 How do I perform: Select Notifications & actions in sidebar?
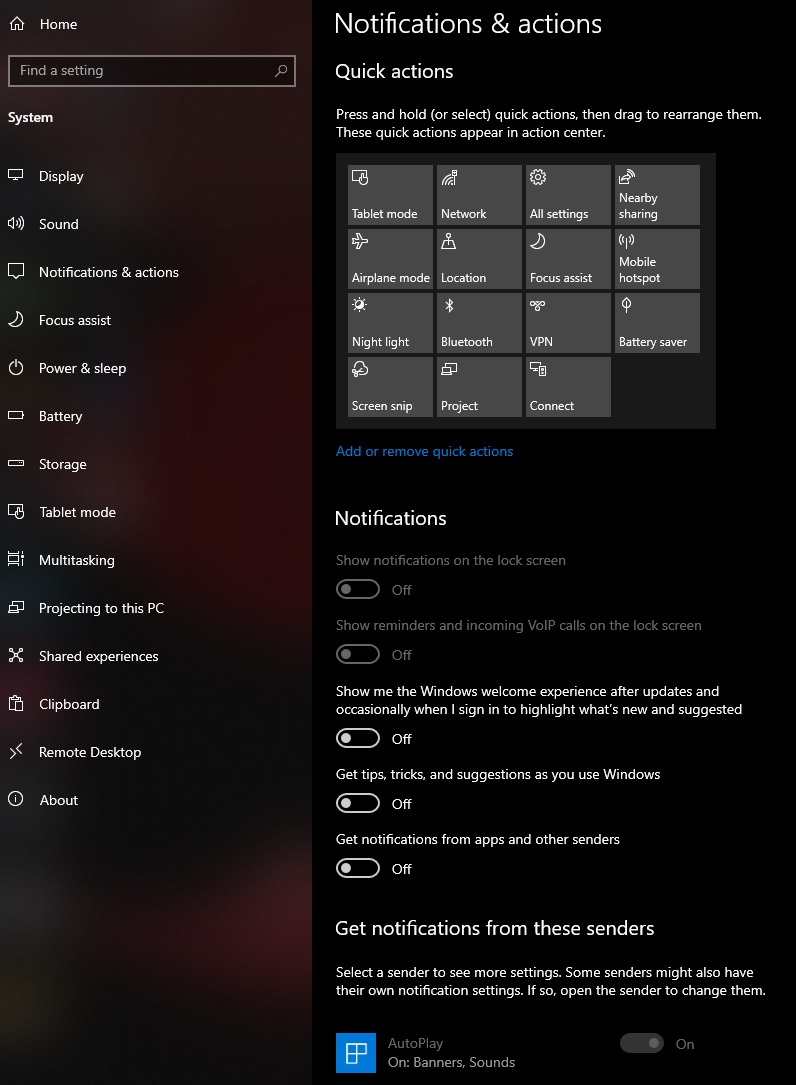coord(156,272)
